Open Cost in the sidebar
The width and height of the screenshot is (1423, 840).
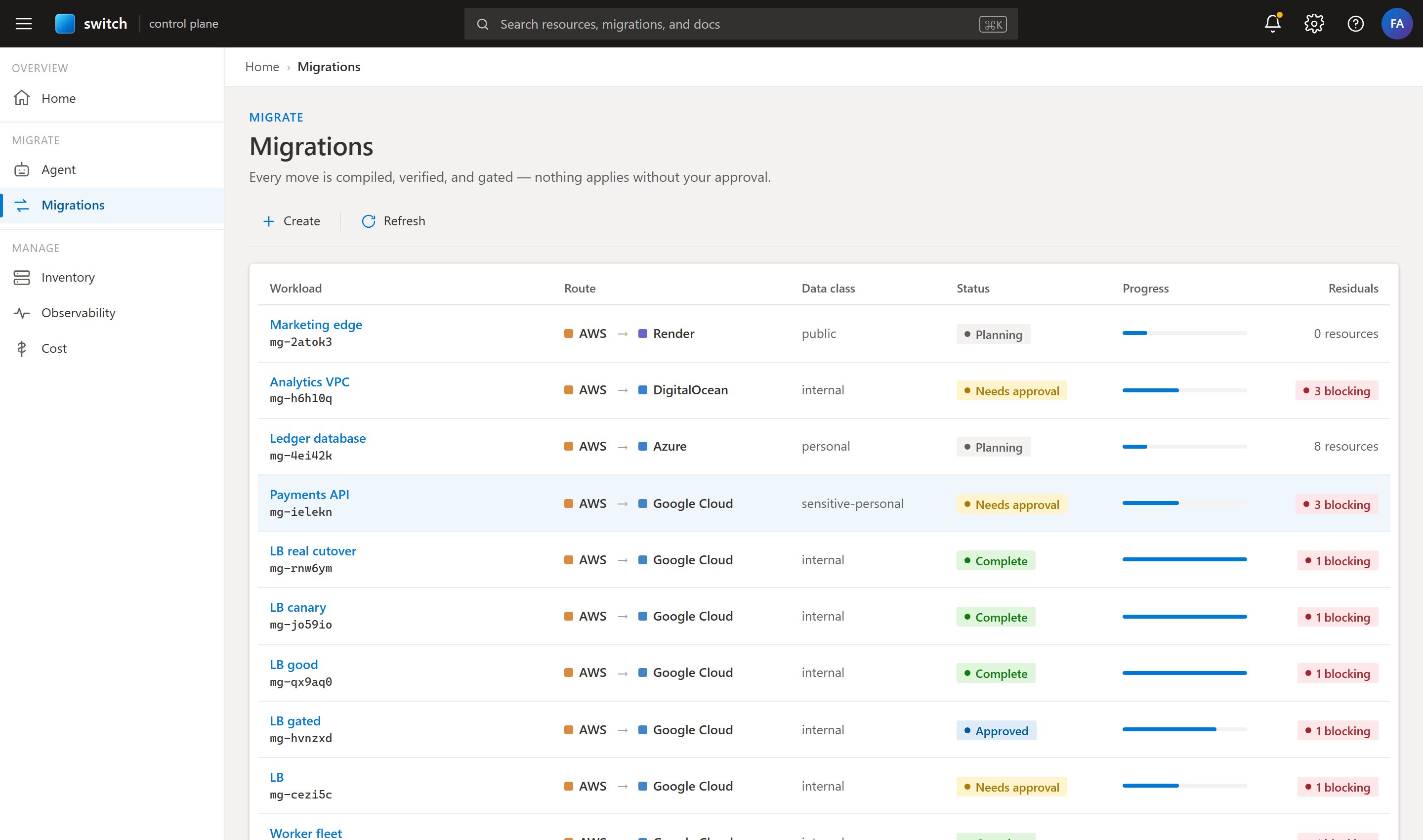click(x=112, y=349)
